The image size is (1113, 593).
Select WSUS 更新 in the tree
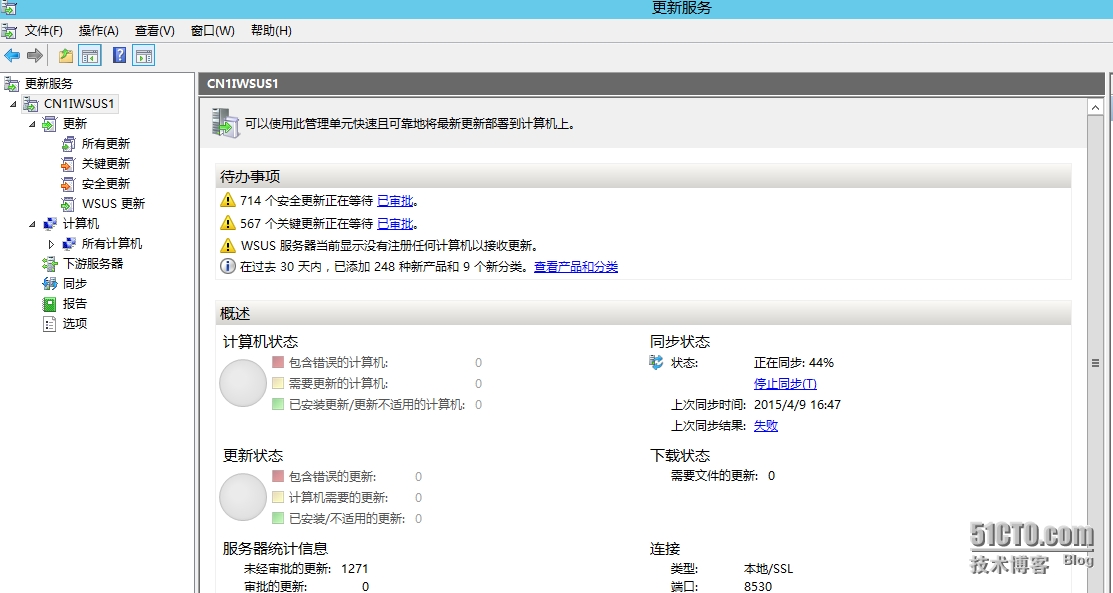[114, 203]
